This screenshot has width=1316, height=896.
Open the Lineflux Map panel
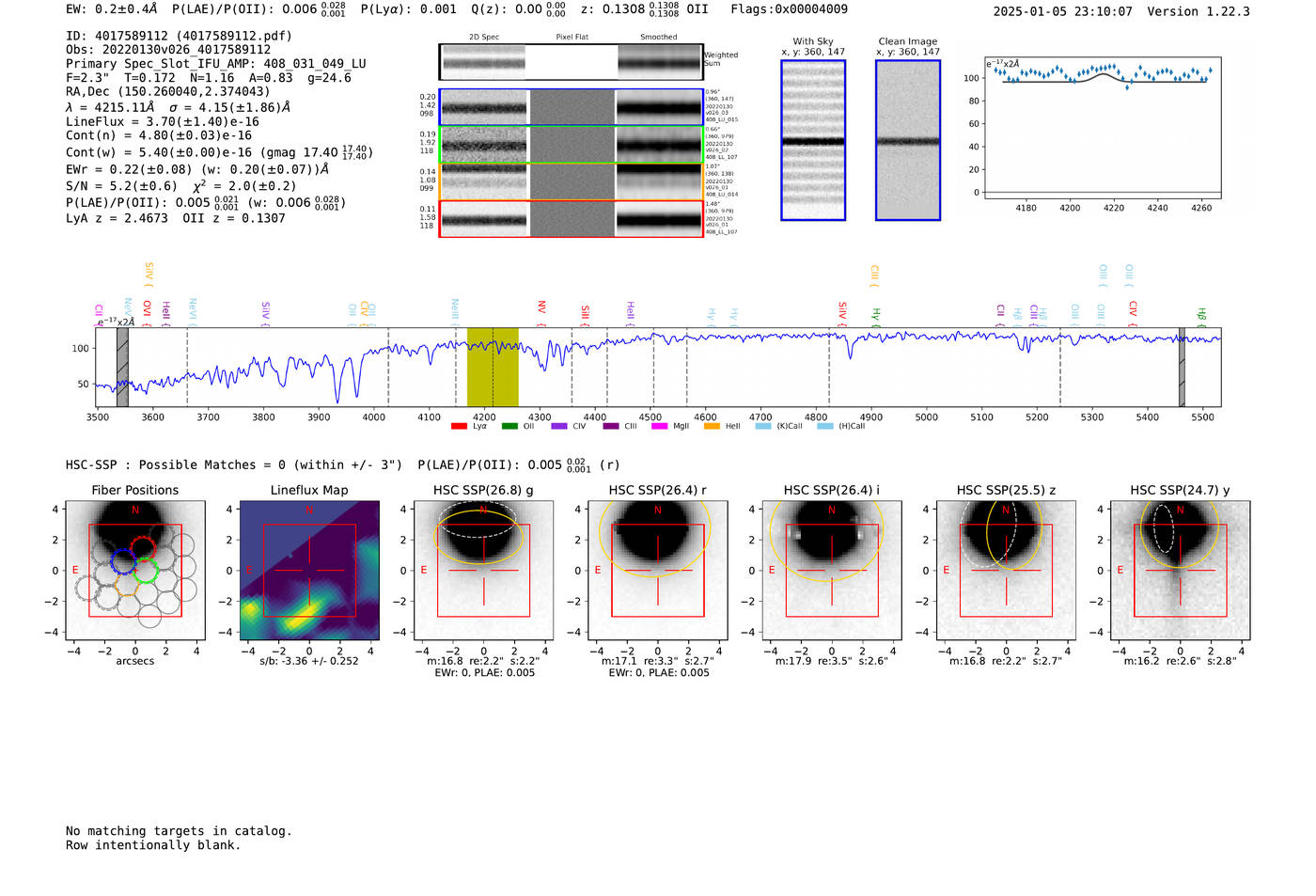click(x=309, y=571)
